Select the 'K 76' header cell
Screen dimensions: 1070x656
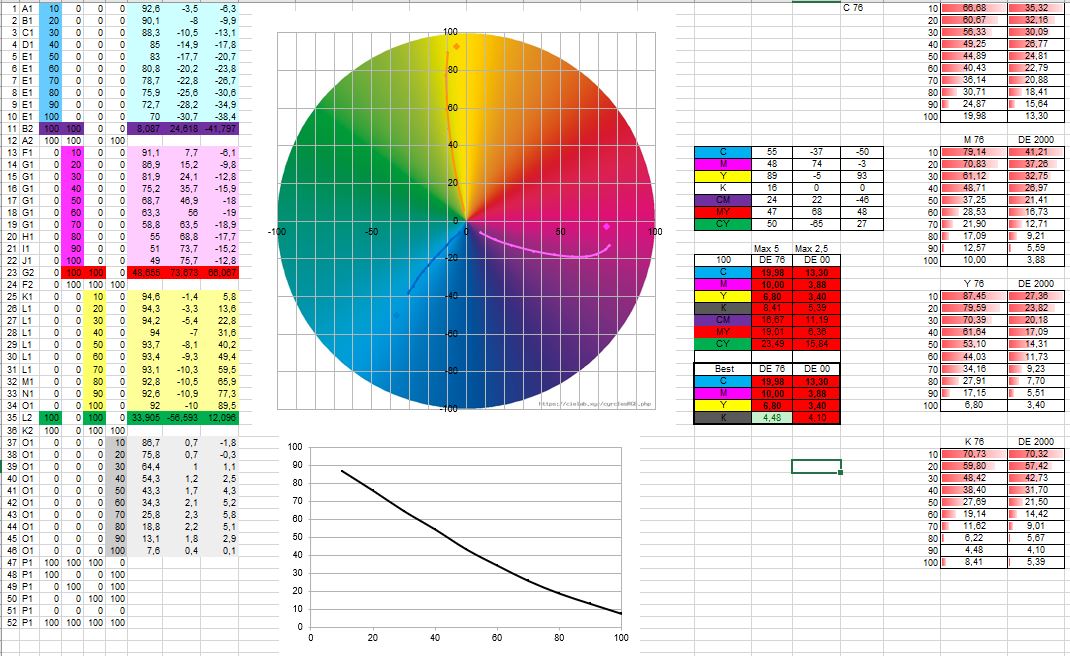[974, 442]
